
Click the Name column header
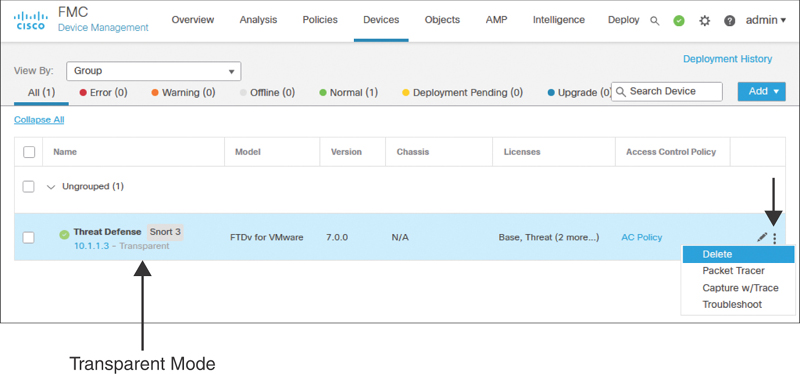65,152
